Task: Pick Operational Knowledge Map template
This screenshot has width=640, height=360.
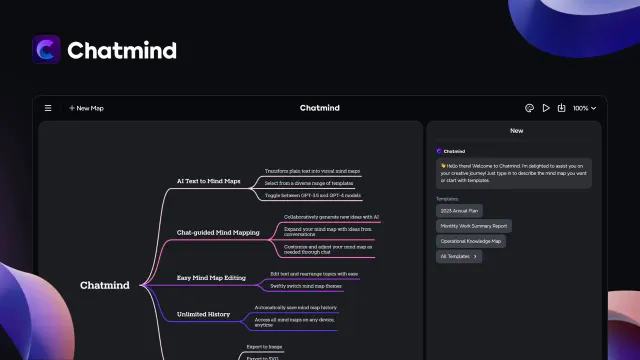Action: (x=471, y=241)
